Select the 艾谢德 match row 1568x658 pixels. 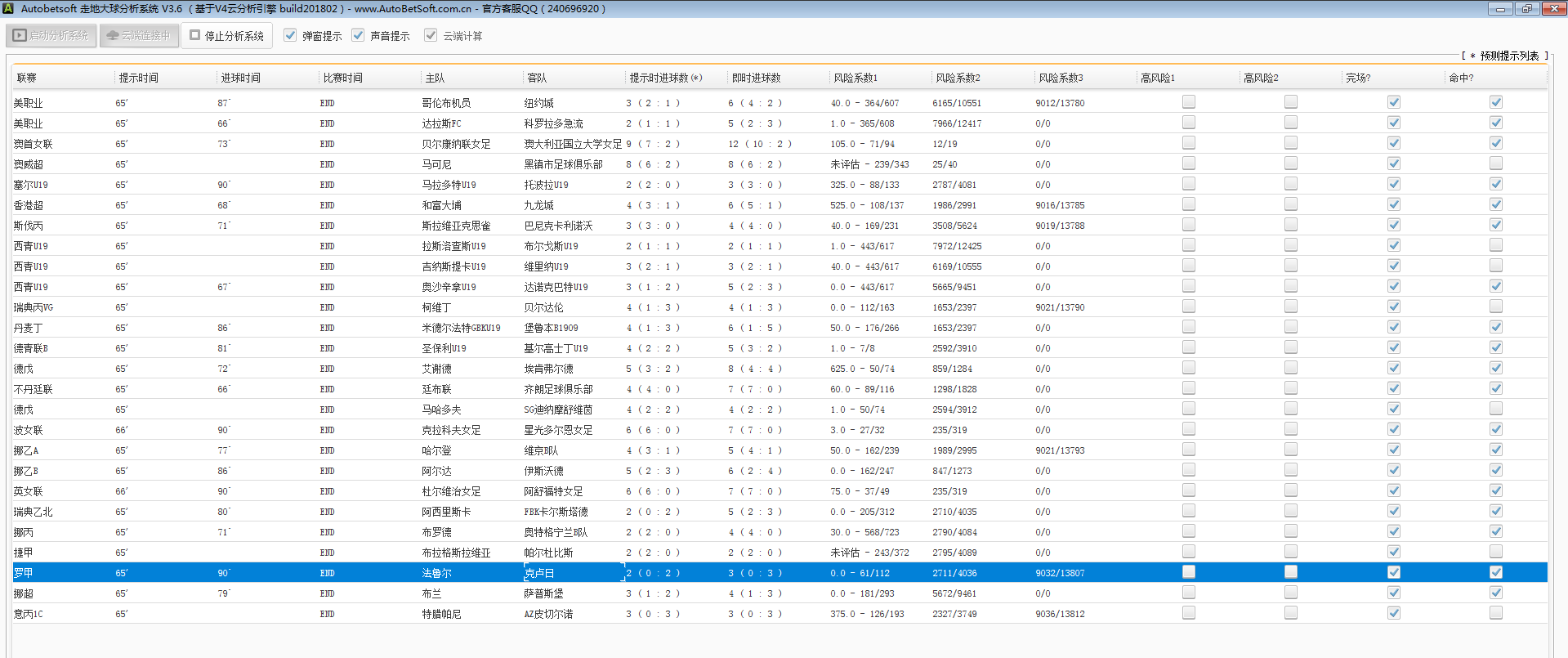pyautogui.click(x=436, y=369)
